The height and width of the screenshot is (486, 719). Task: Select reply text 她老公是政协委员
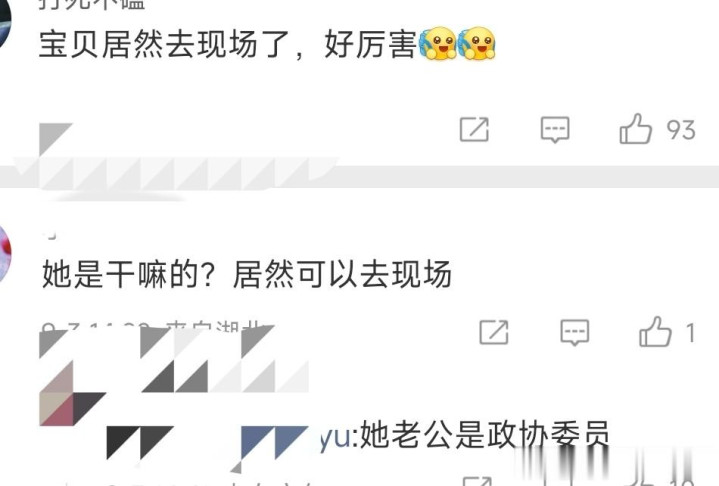pos(485,434)
